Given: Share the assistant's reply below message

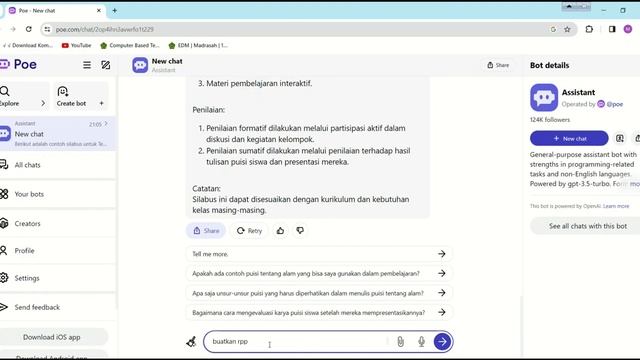Looking at the screenshot, I should click(206, 231).
